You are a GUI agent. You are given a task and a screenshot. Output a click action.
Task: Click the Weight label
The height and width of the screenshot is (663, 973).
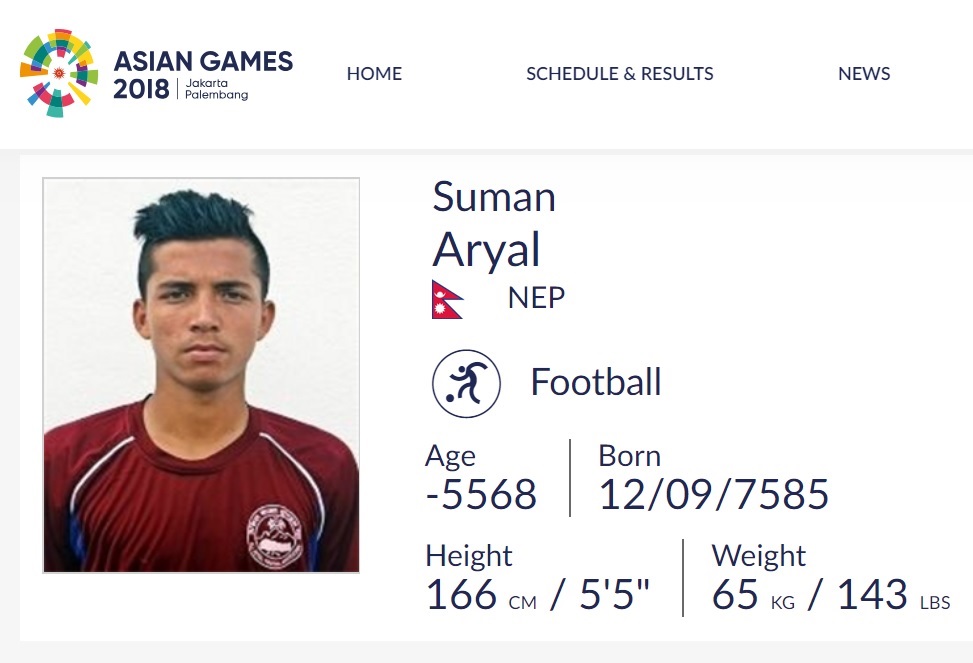tap(758, 556)
